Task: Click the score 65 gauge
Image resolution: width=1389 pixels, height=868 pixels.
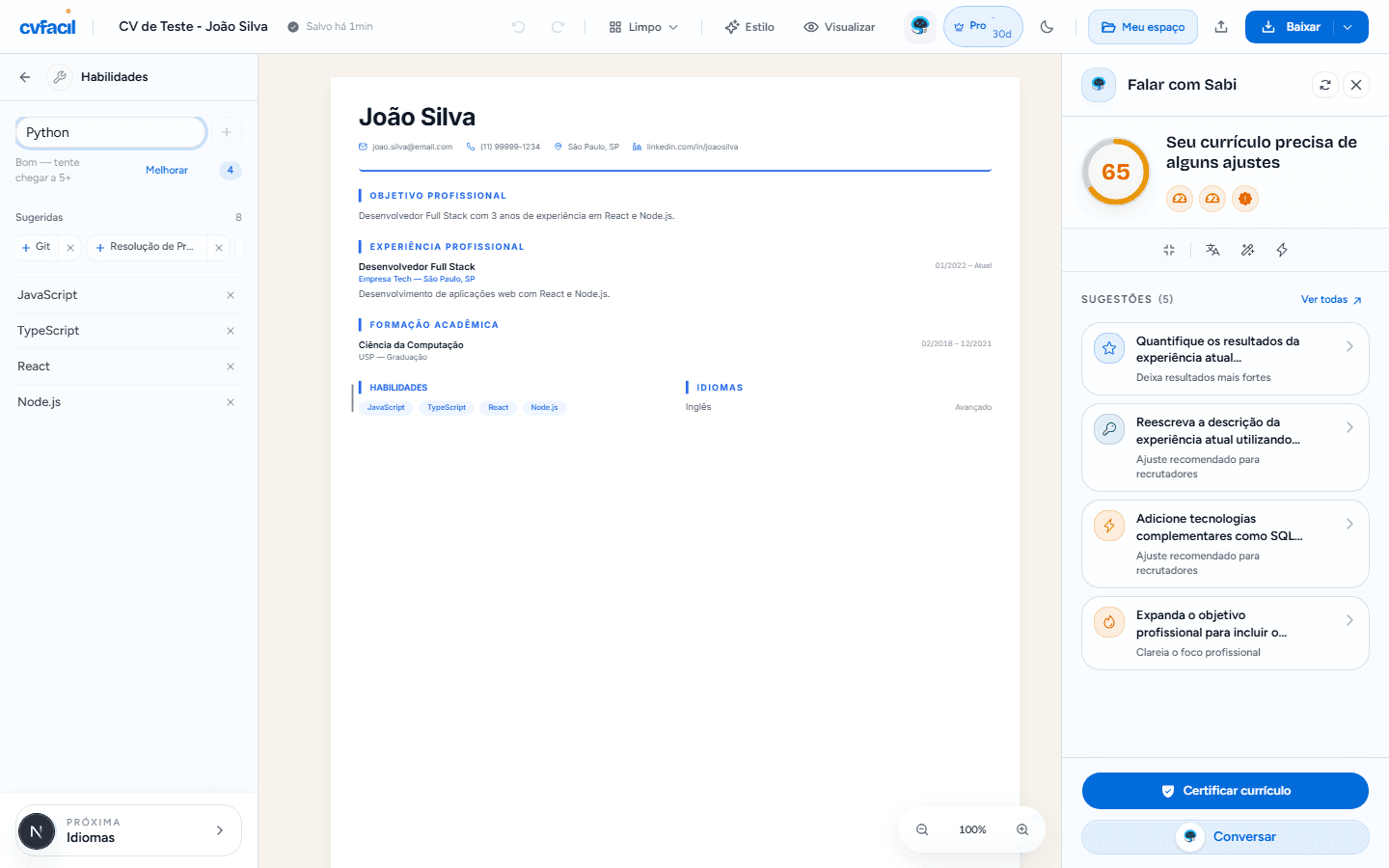Action: (1116, 172)
